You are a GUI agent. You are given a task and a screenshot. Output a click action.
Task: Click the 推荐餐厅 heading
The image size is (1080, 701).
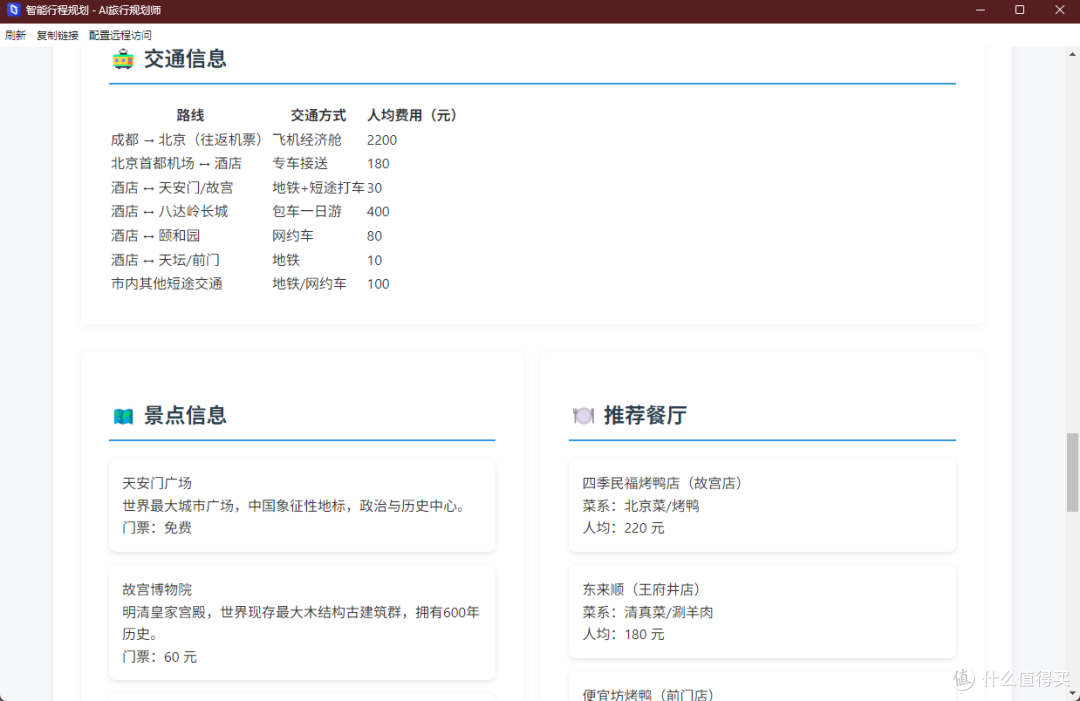click(645, 415)
